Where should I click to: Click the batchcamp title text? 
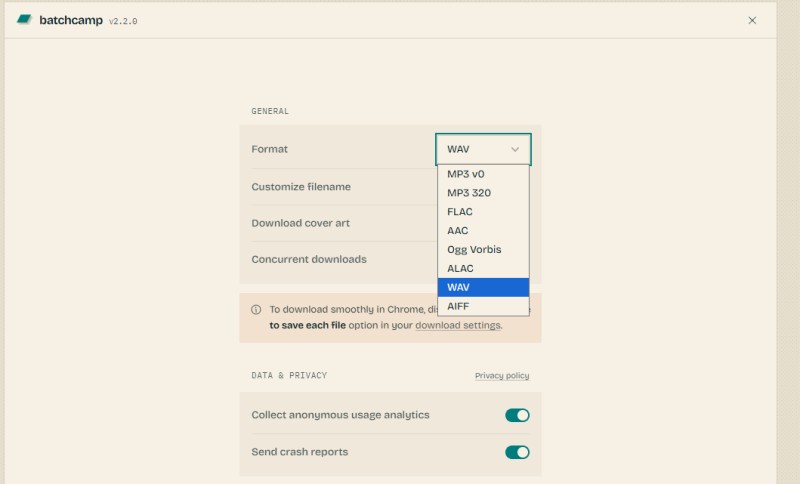71,20
